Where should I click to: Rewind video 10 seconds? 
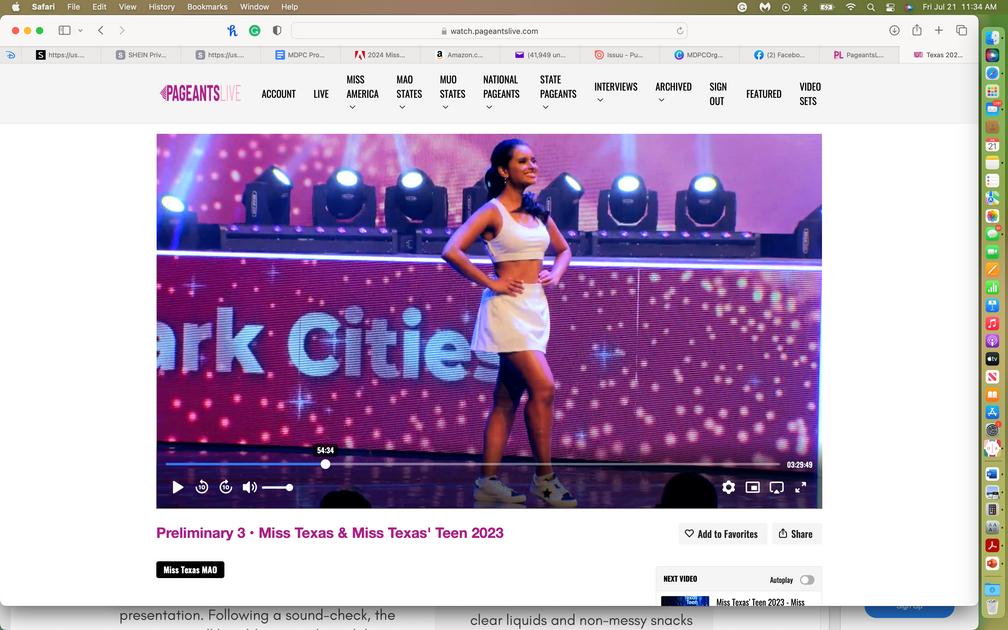tap(202, 487)
